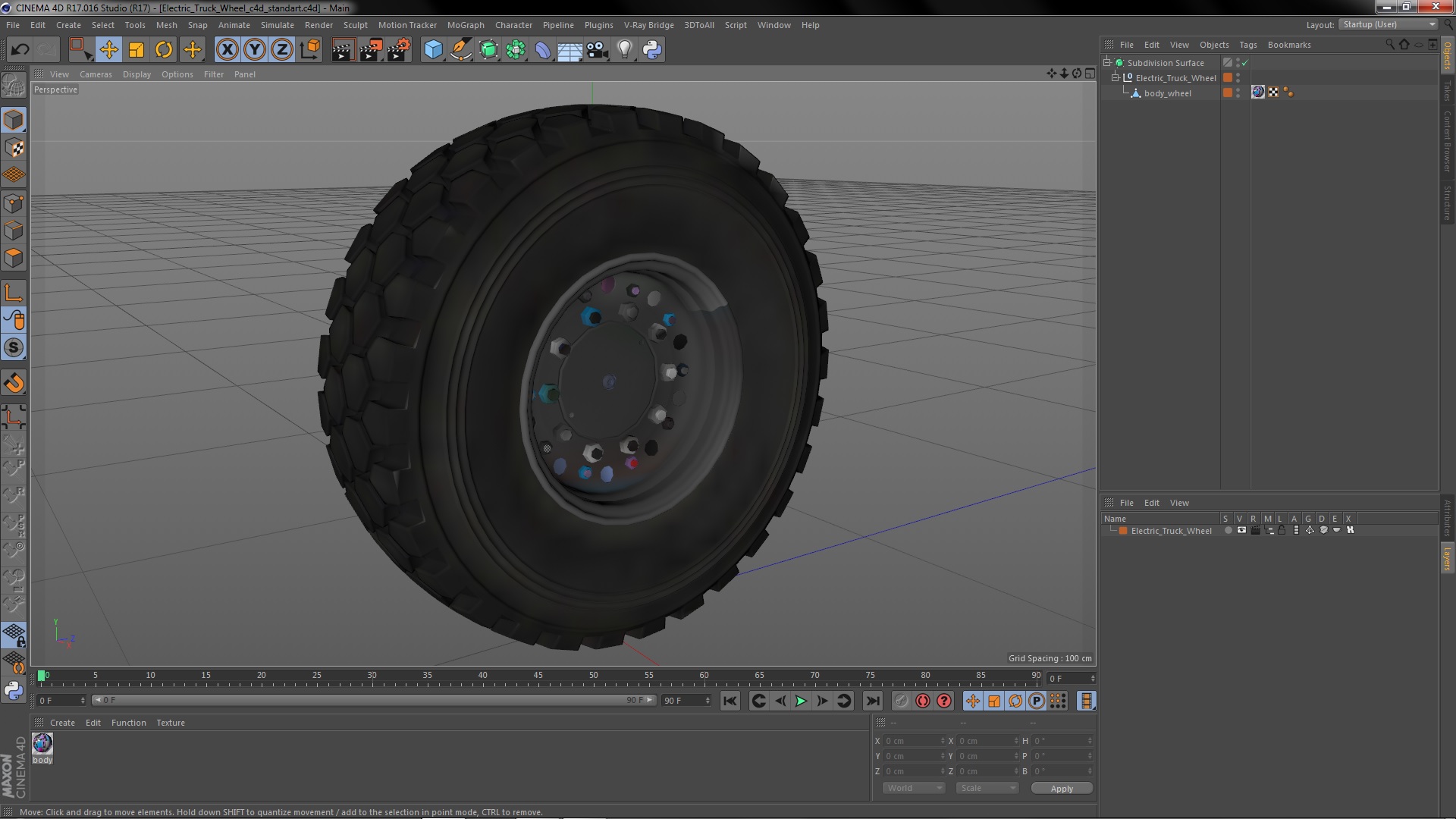
Task: Select the Move tool in the toolbar
Action: coord(108,50)
